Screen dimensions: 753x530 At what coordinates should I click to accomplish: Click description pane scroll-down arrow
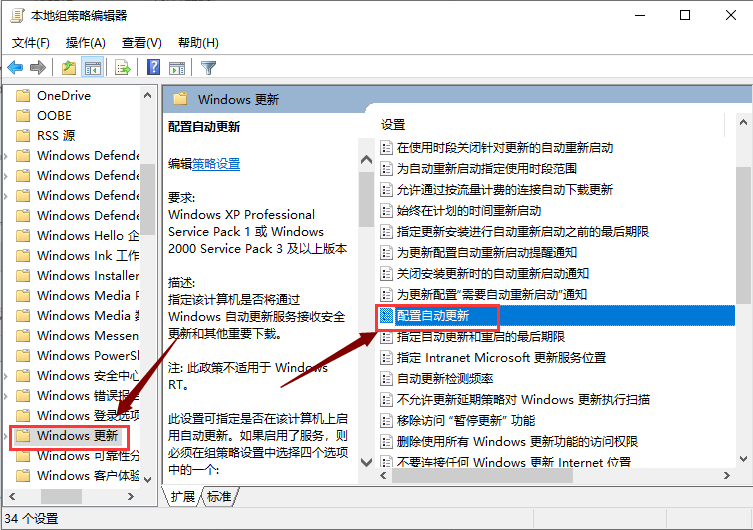point(366,462)
